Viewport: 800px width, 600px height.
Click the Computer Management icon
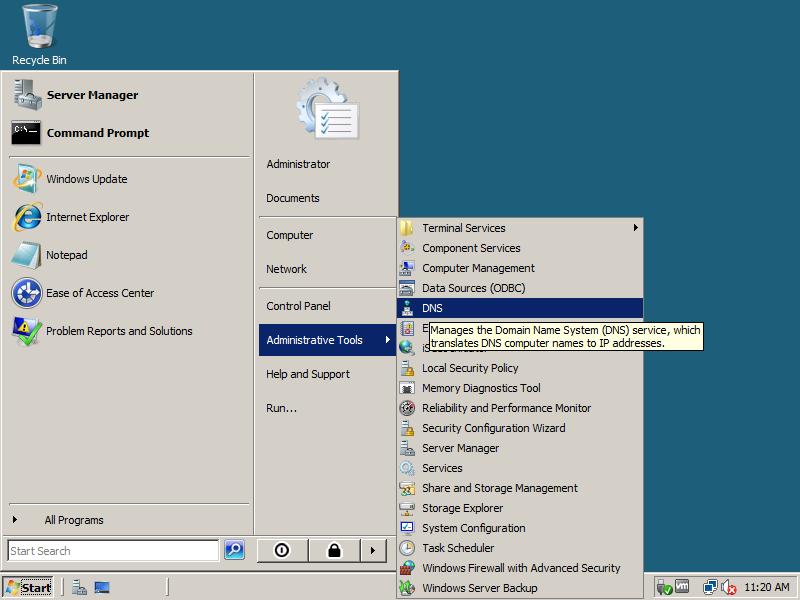tap(407, 268)
